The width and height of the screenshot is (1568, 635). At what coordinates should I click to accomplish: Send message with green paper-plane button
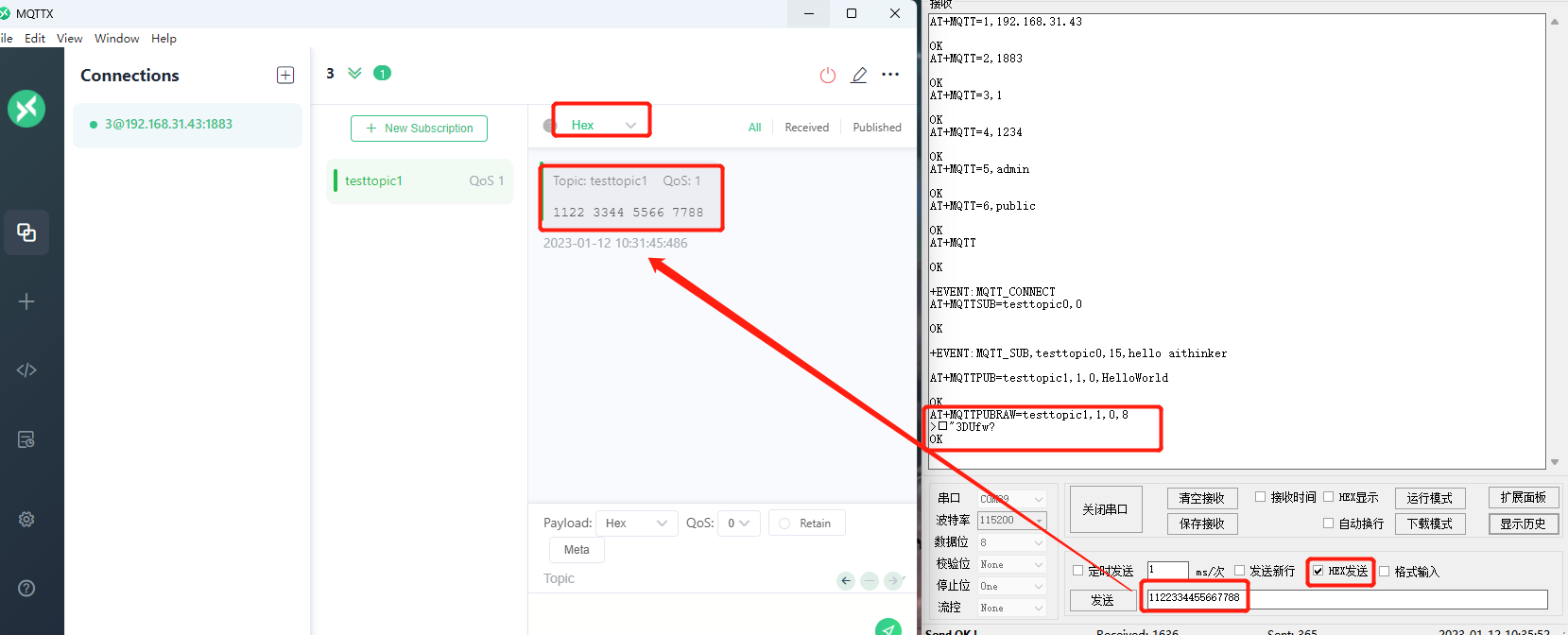click(888, 627)
